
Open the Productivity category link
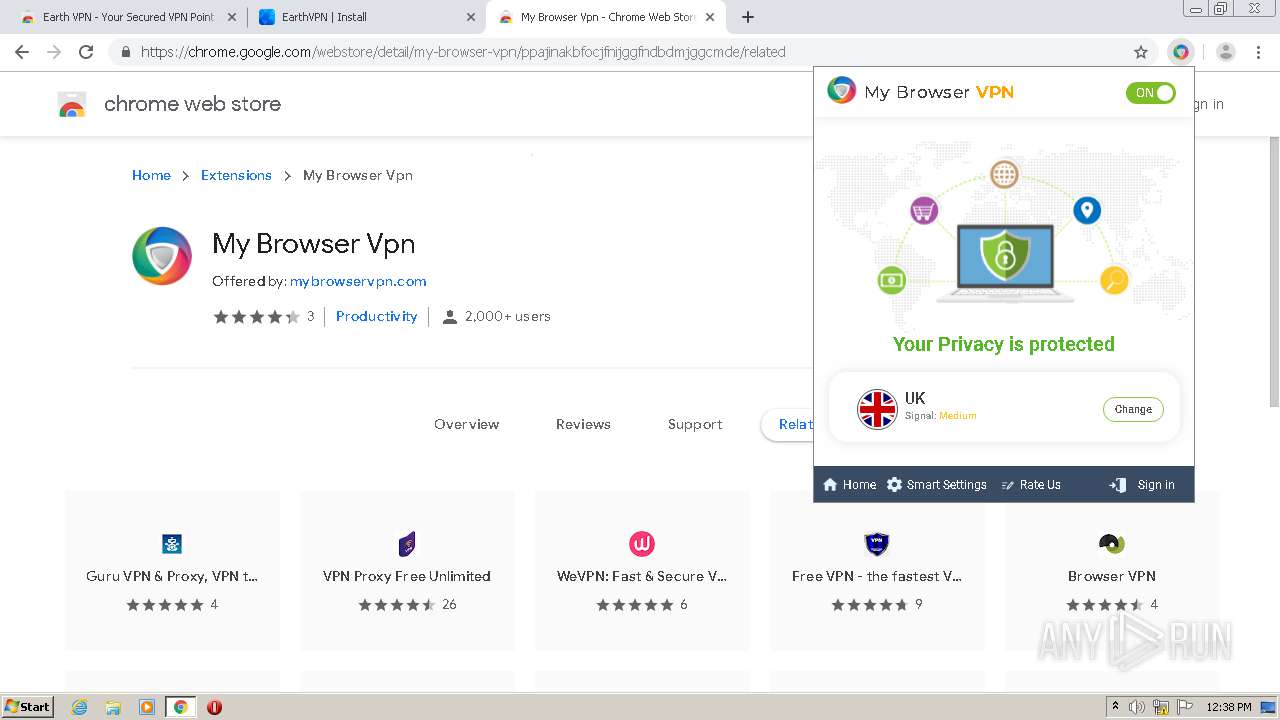376,316
